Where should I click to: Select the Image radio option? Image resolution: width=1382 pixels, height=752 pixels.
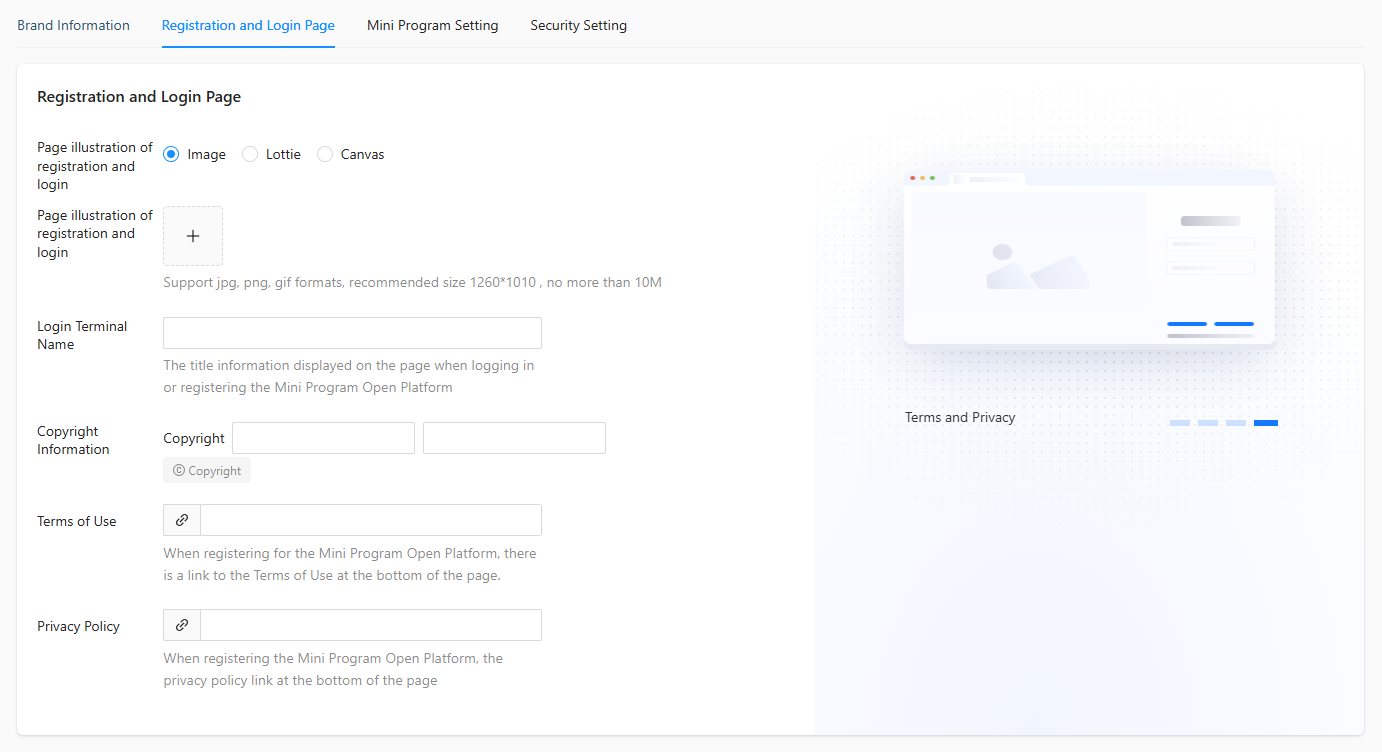pyautogui.click(x=171, y=154)
